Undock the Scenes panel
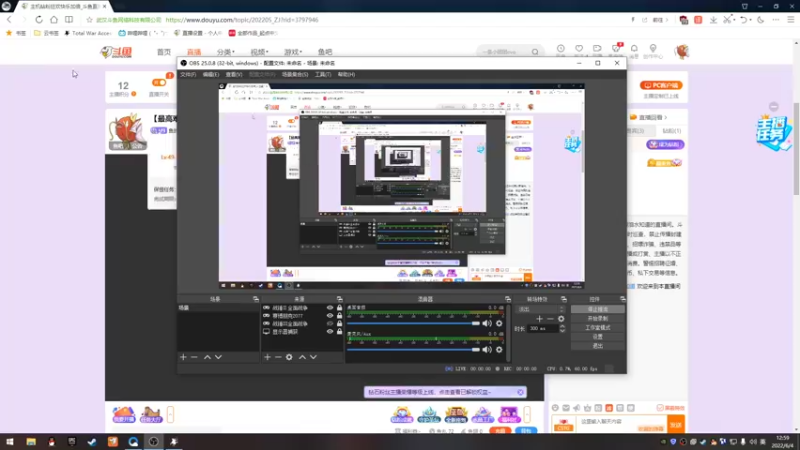The image size is (800, 450). (256, 299)
